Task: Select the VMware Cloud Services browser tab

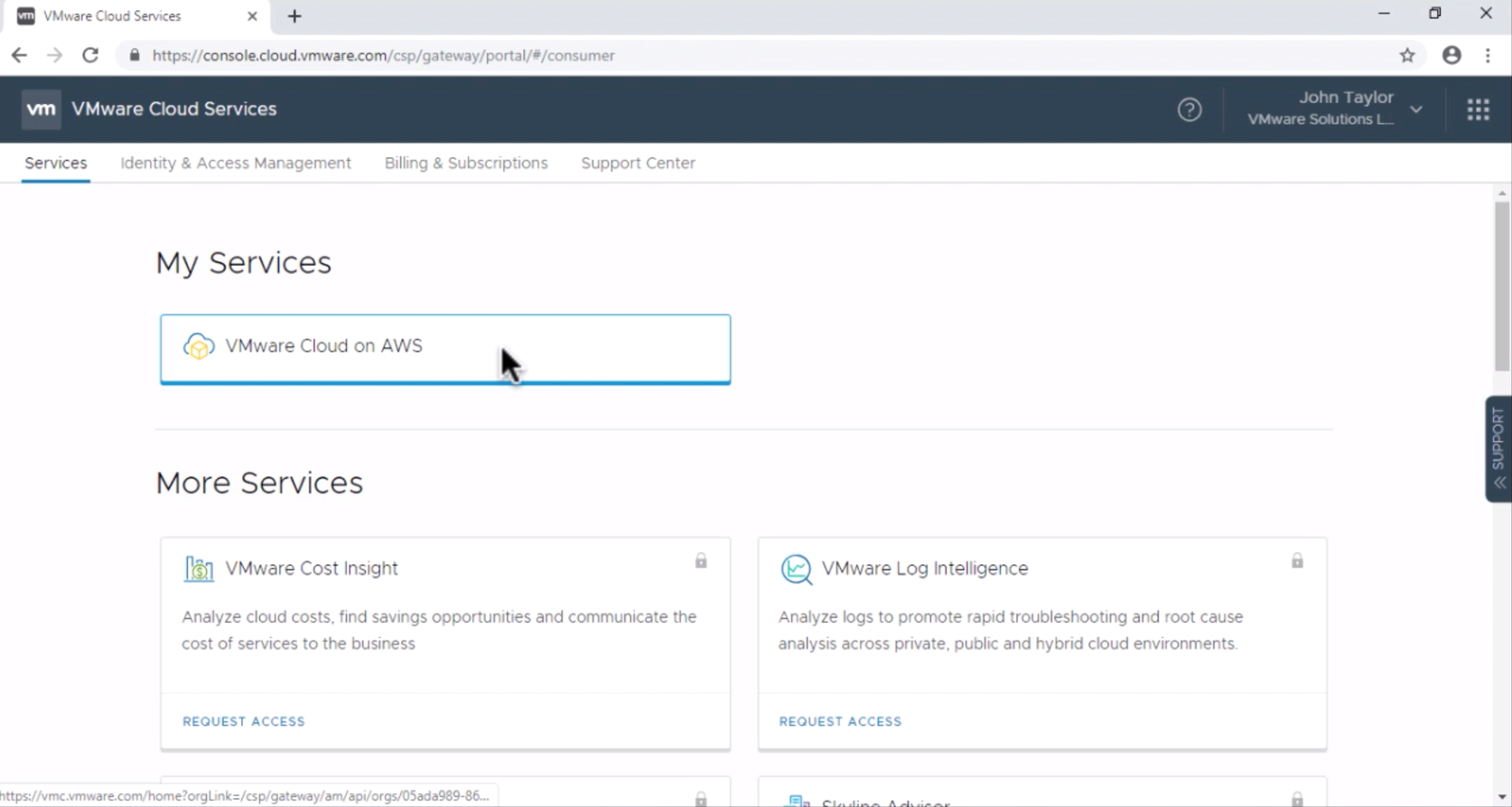Action: pyautogui.click(x=134, y=16)
